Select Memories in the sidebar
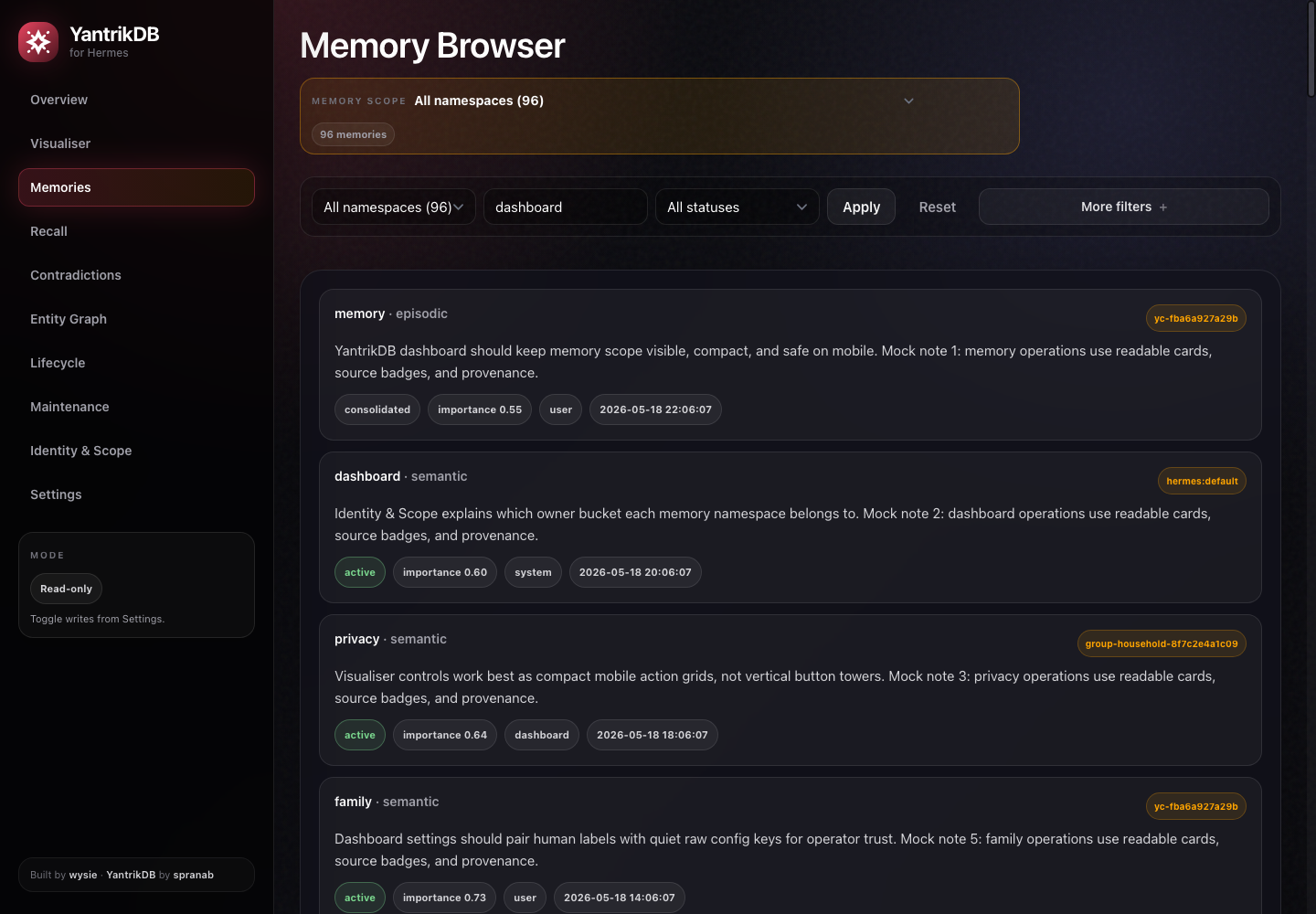This screenshot has width=1316, height=914. (136, 187)
